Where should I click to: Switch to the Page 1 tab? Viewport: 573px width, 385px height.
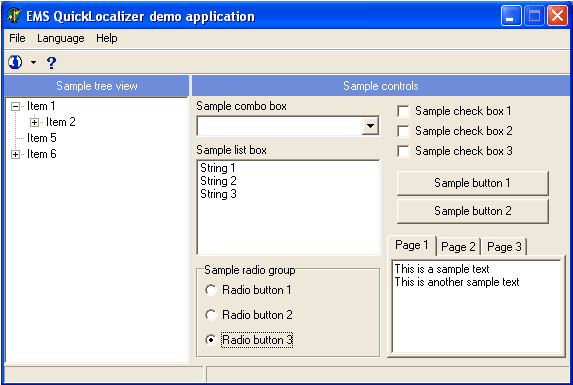pos(412,245)
